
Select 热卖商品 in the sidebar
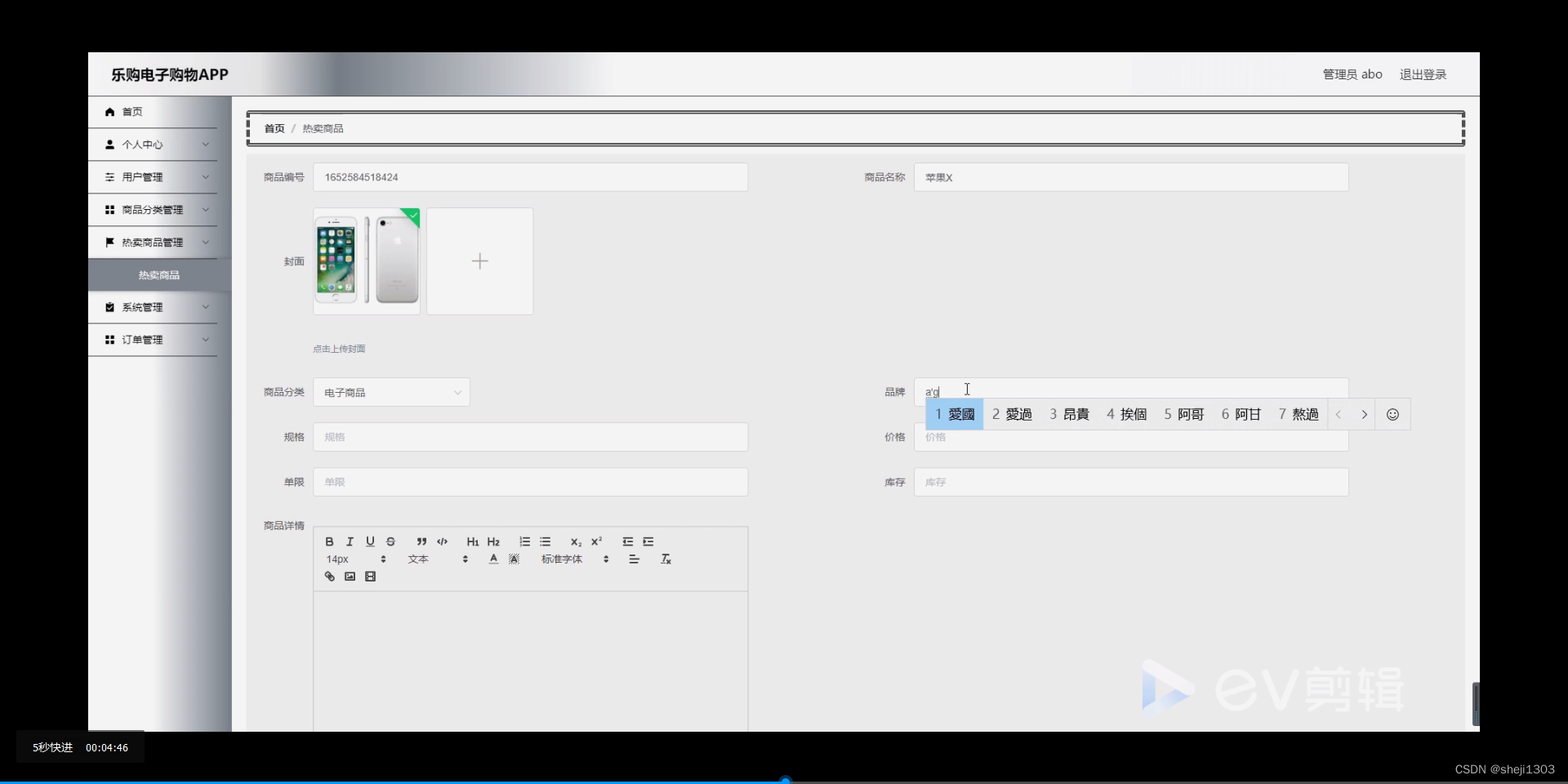point(159,274)
